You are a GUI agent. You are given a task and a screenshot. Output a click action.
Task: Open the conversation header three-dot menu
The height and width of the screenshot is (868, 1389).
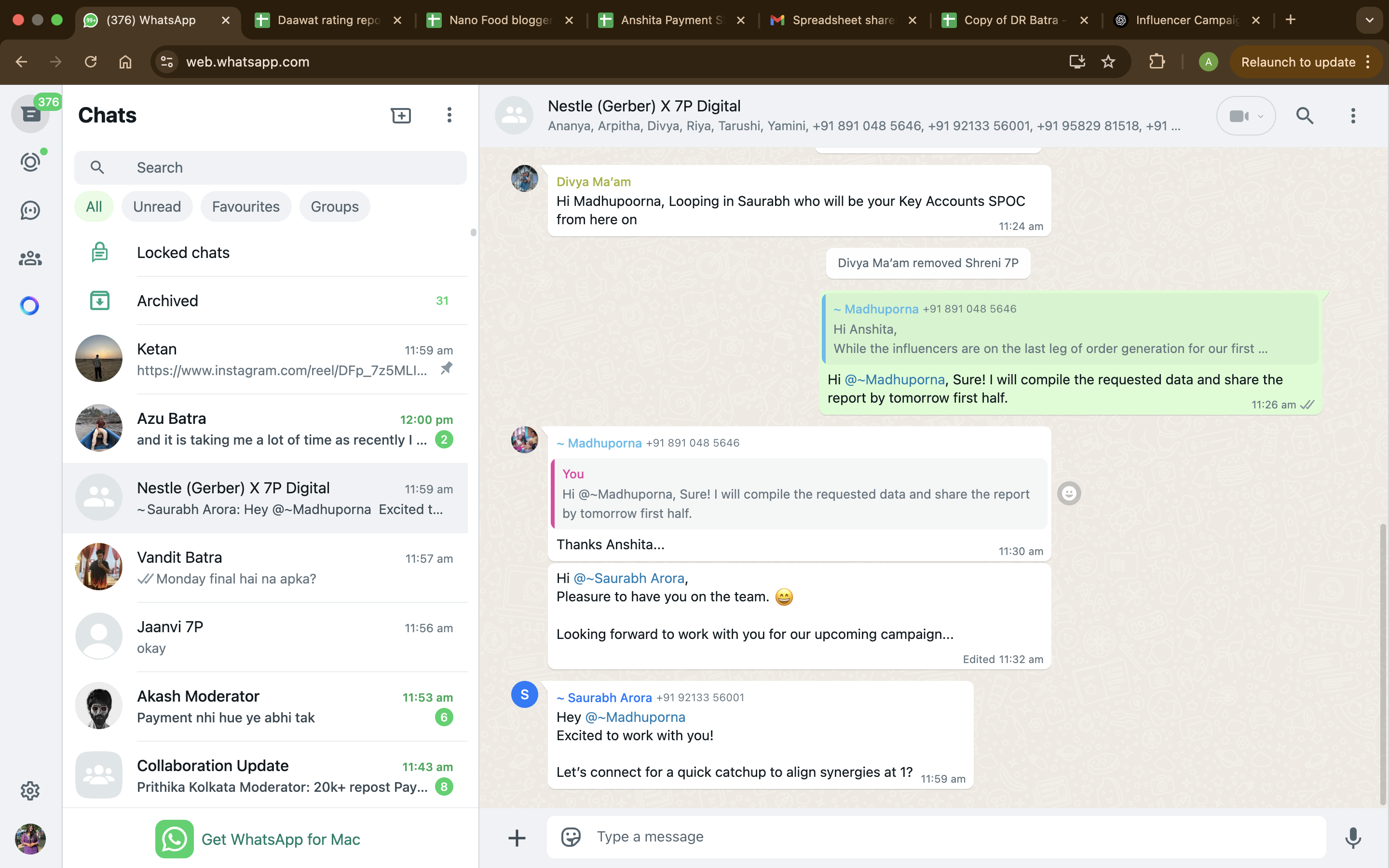(x=1353, y=115)
